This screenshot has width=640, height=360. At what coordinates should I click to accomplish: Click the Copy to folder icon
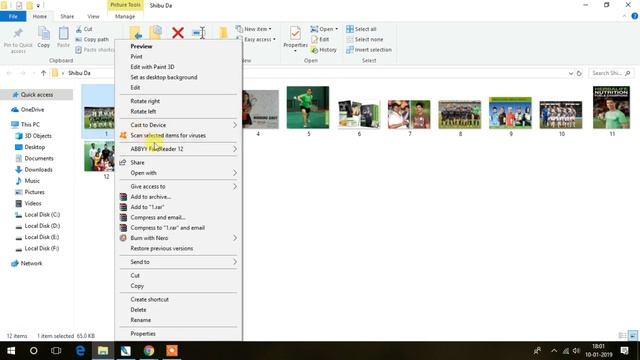pyautogui.click(x=156, y=33)
